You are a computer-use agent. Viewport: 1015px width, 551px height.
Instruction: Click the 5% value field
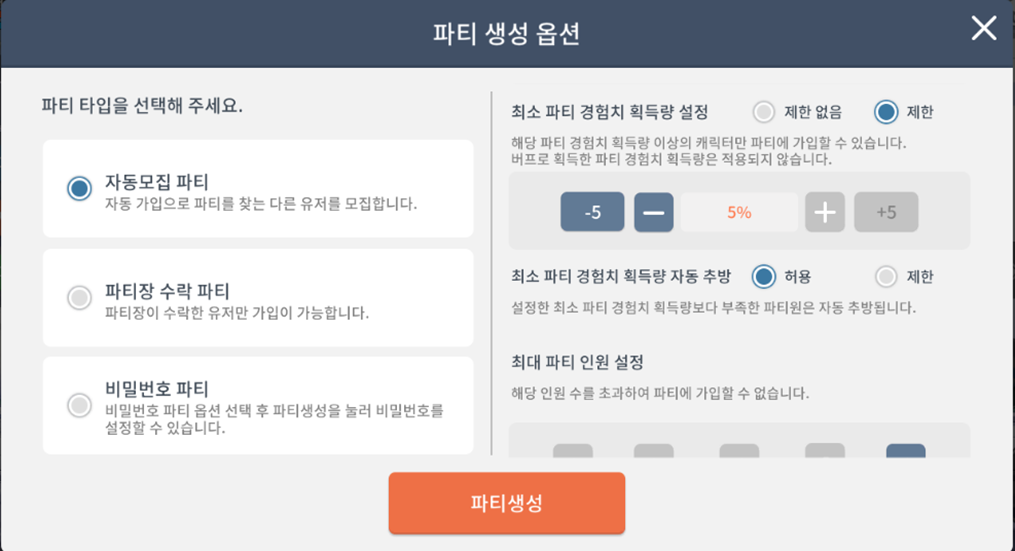click(739, 212)
